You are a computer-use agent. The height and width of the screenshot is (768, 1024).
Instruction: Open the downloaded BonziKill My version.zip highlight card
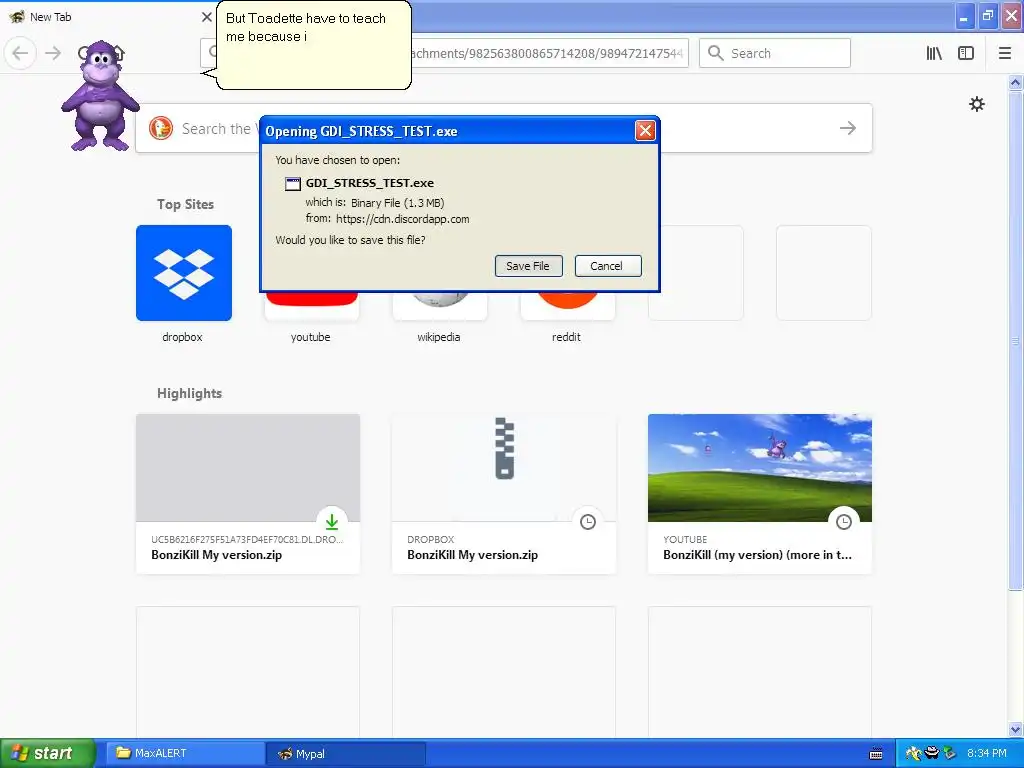click(248, 494)
